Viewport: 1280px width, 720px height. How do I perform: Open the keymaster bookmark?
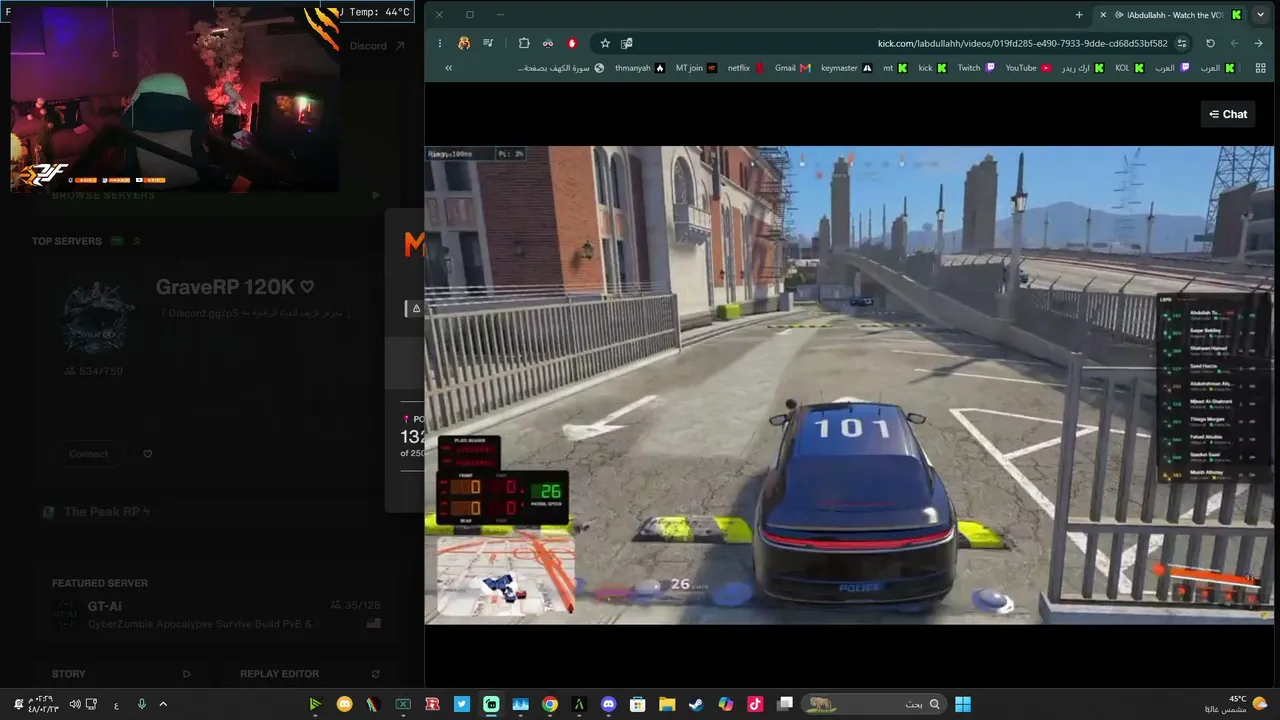846,68
